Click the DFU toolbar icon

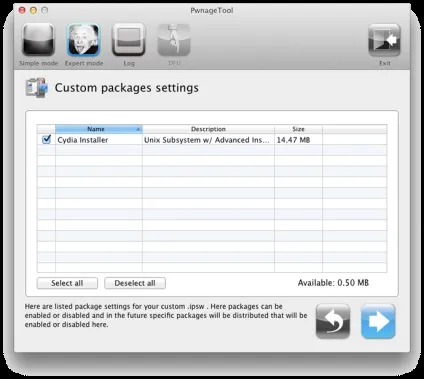[x=174, y=40]
